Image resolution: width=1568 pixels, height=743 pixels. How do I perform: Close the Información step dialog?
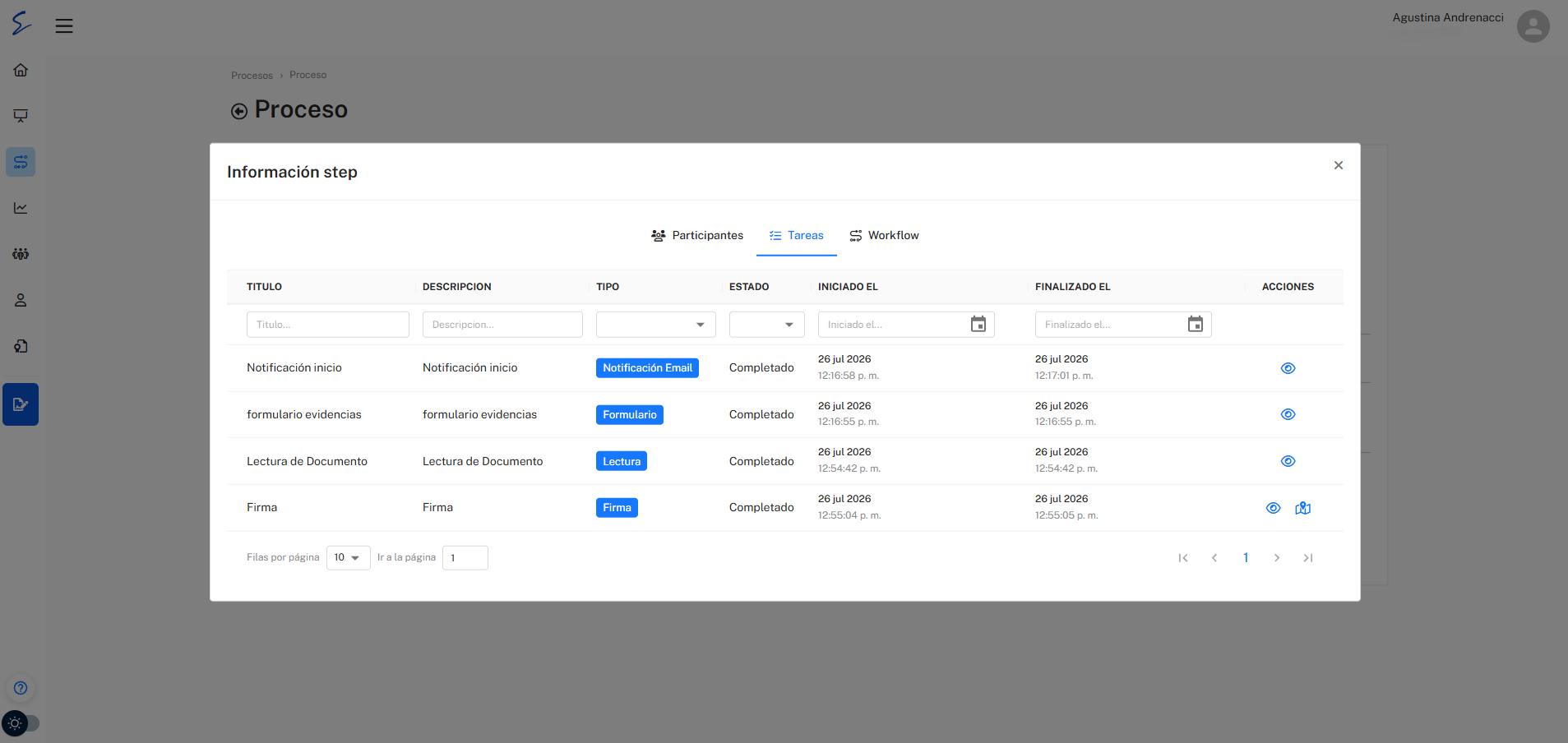point(1339,165)
